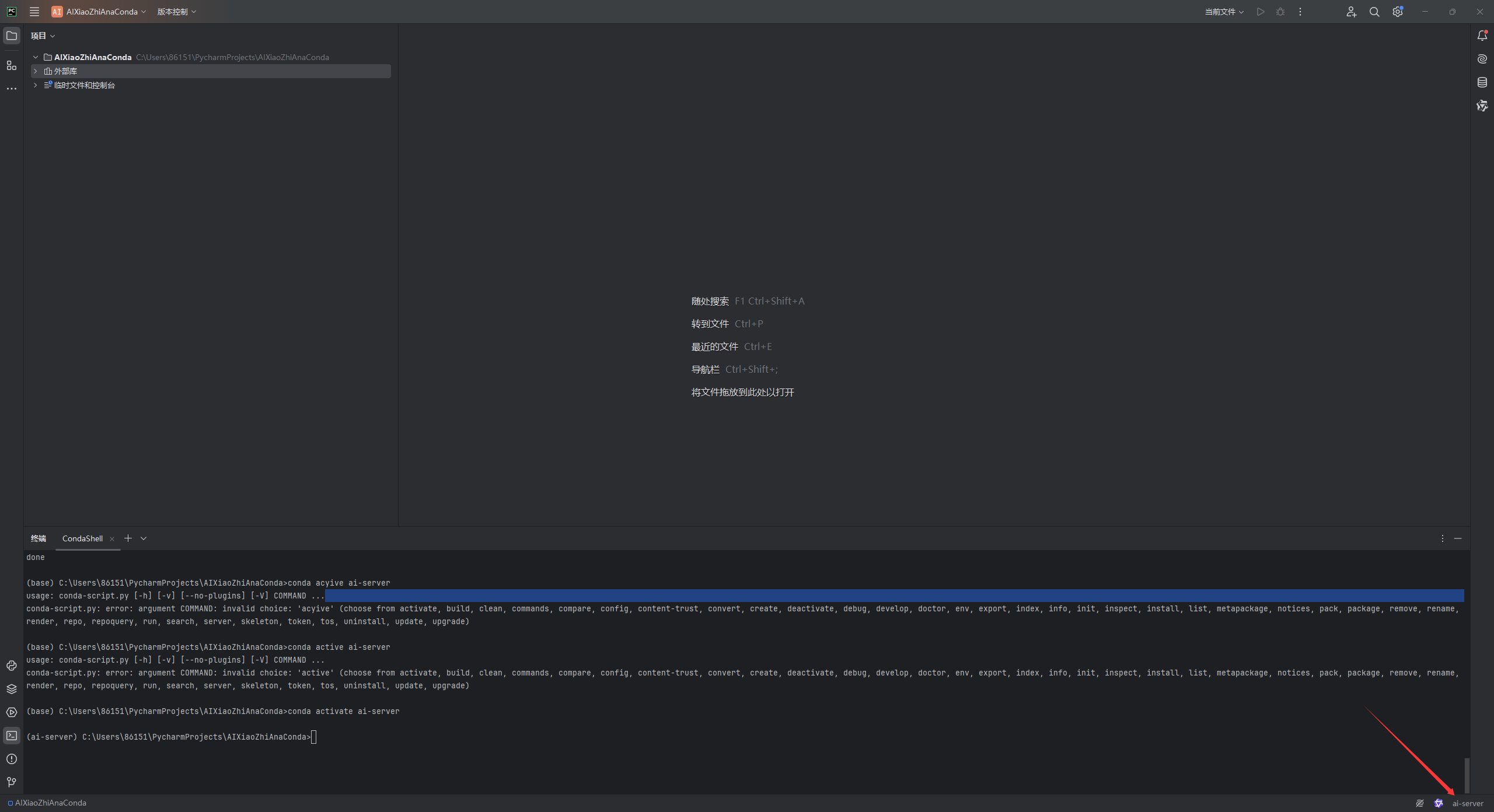Open the Python Packages tool window
The height and width of the screenshot is (812, 1494).
(12, 689)
